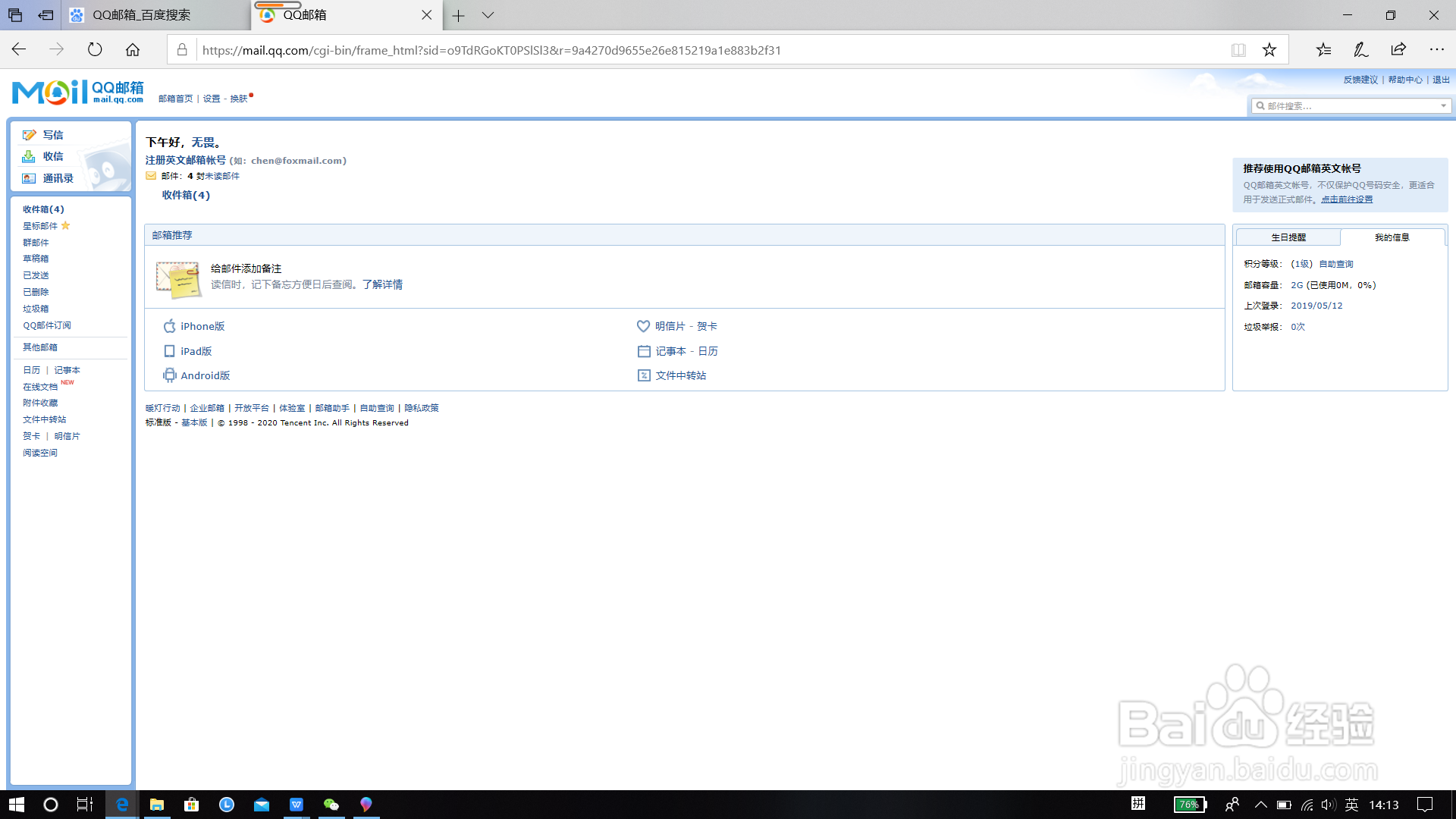Click the compose mail (写信) icon
The width and height of the screenshot is (1456, 819).
coord(29,135)
